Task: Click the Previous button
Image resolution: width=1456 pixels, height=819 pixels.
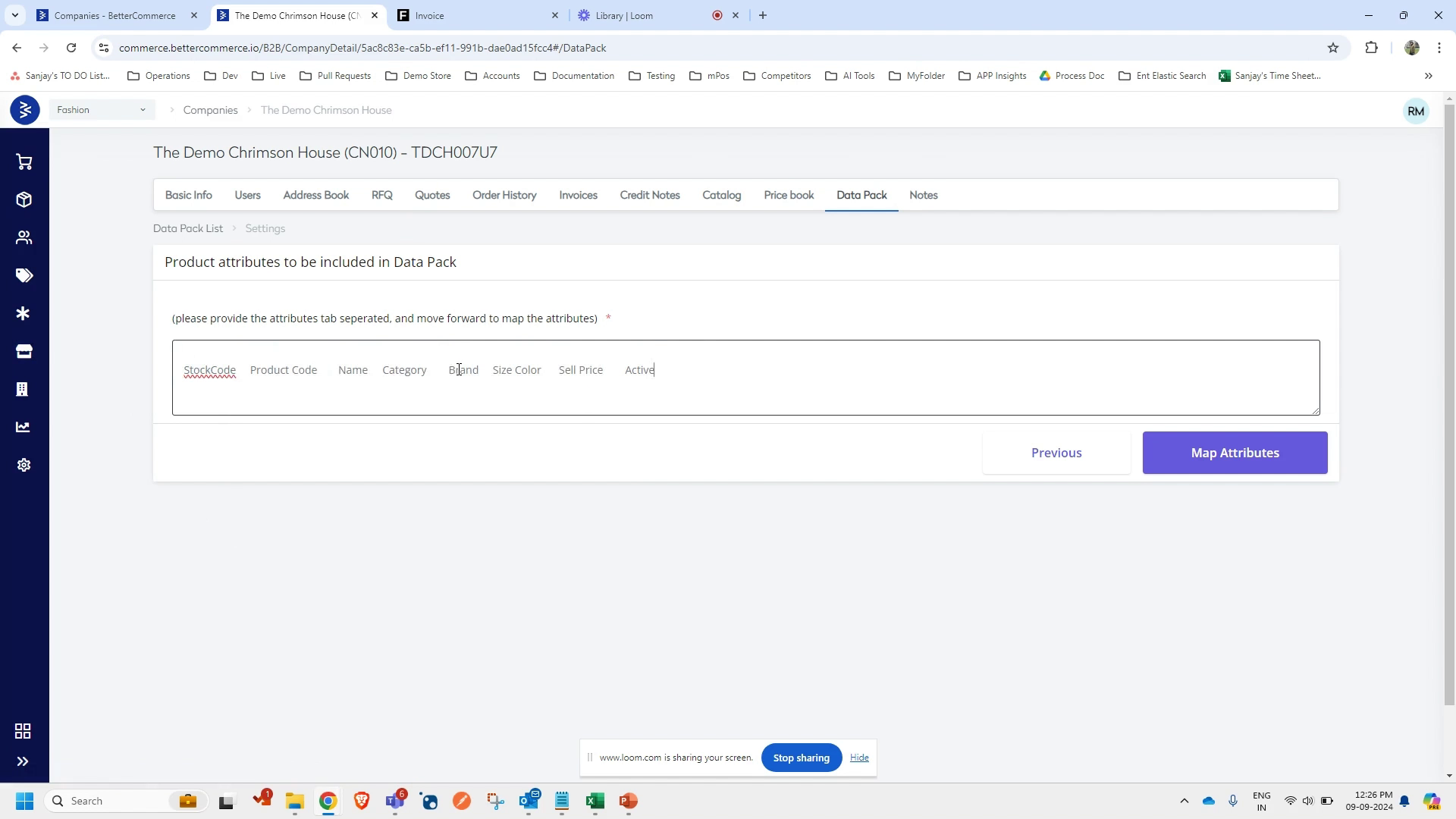Action: (1056, 453)
